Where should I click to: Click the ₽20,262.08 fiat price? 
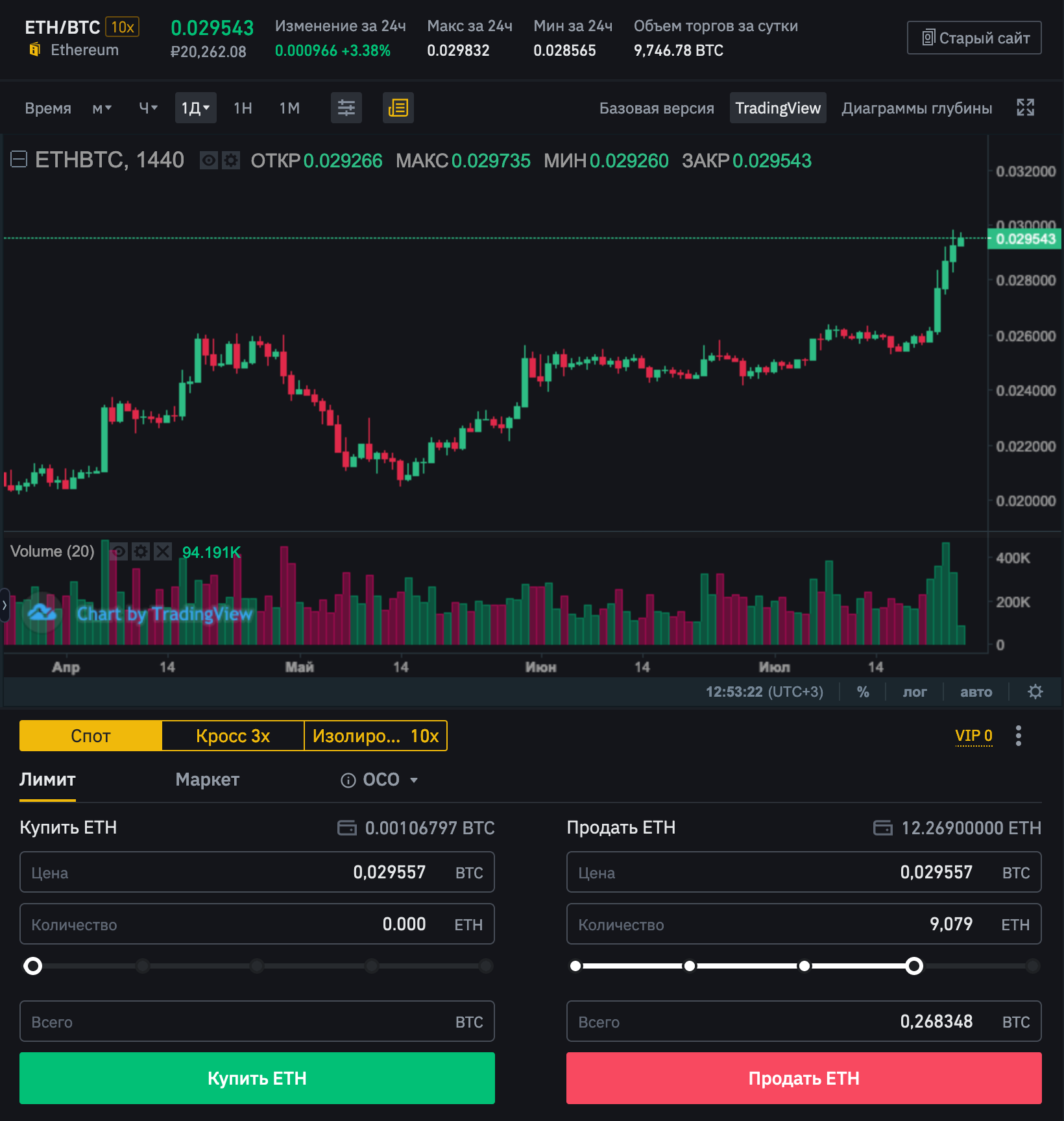coord(208,52)
